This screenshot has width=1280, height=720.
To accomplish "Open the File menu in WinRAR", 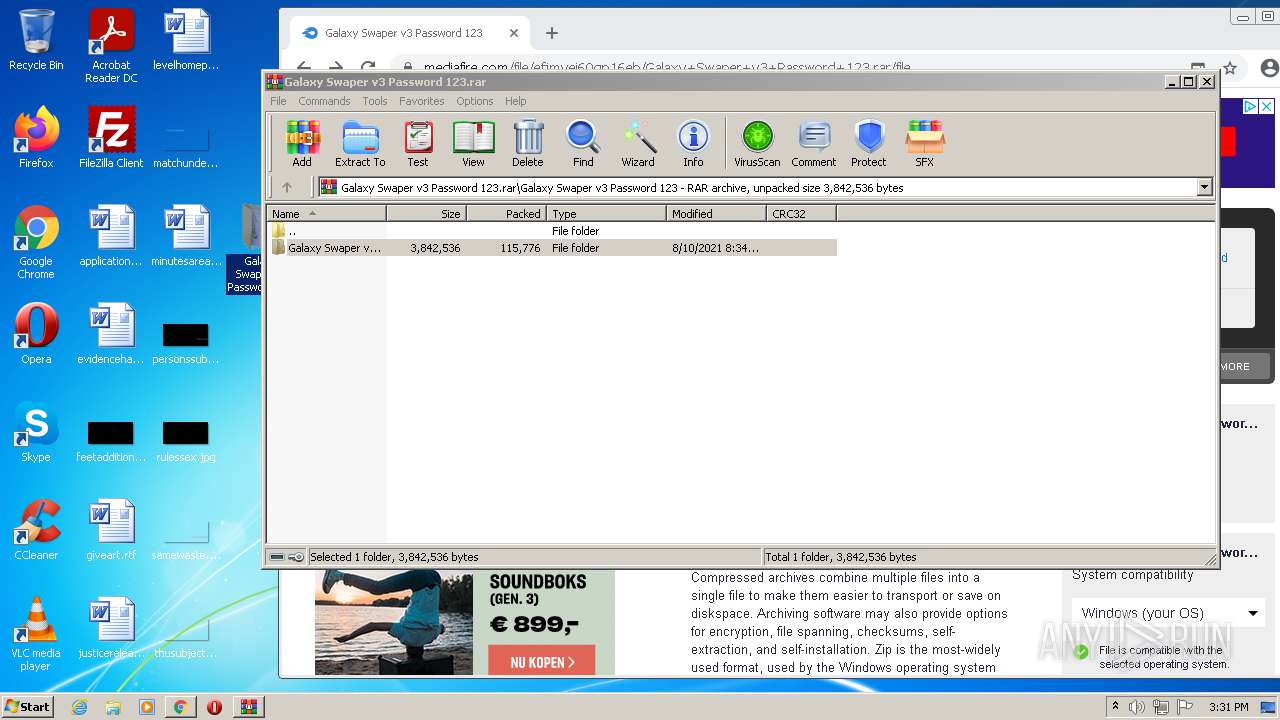I will (x=278, y=101).
